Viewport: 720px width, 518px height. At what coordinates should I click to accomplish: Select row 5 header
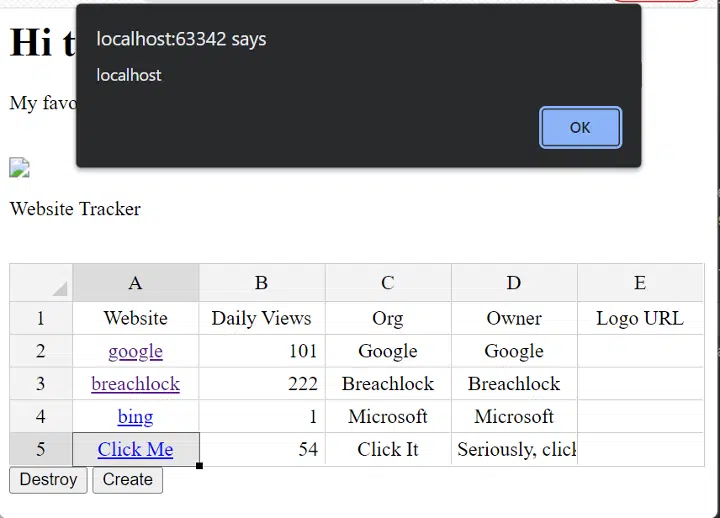(41, 449)
